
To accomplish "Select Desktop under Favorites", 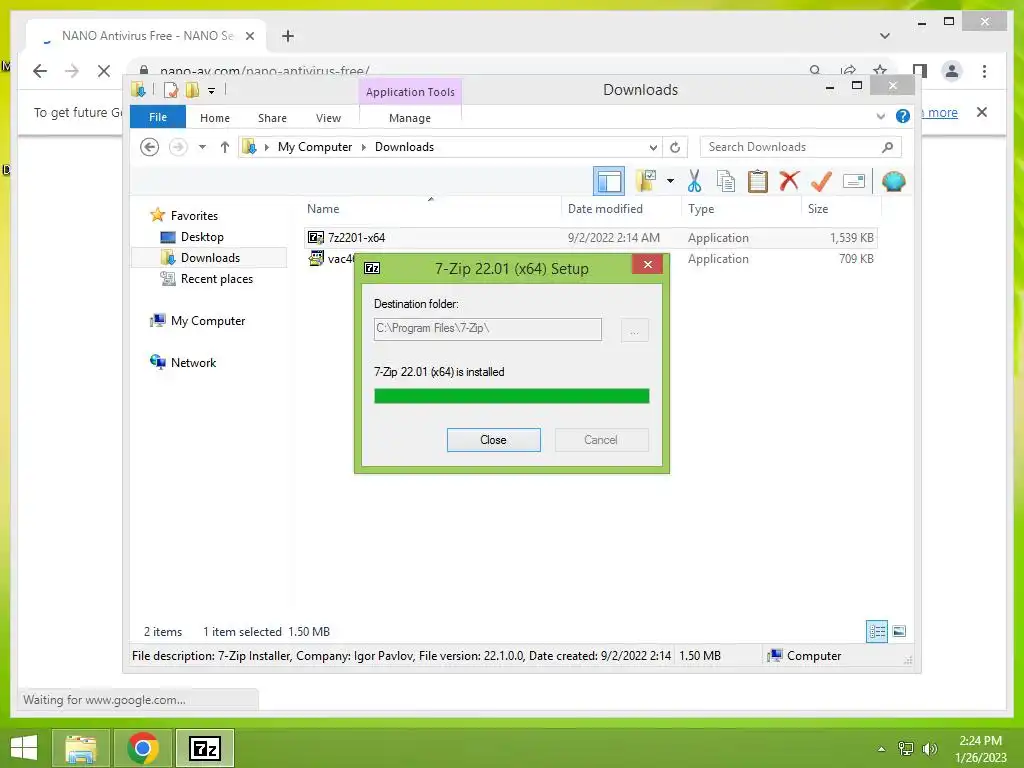I will tap(202, 236).
